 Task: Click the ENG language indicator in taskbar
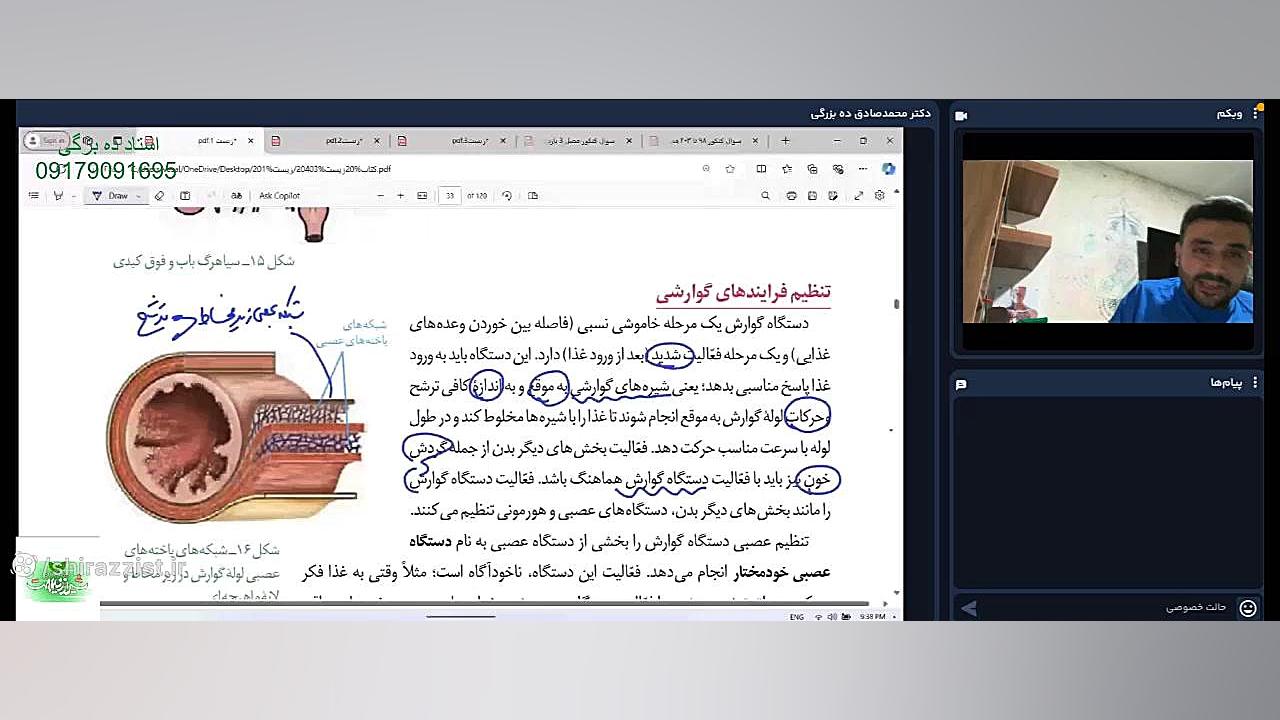click(x=796, y=617)
